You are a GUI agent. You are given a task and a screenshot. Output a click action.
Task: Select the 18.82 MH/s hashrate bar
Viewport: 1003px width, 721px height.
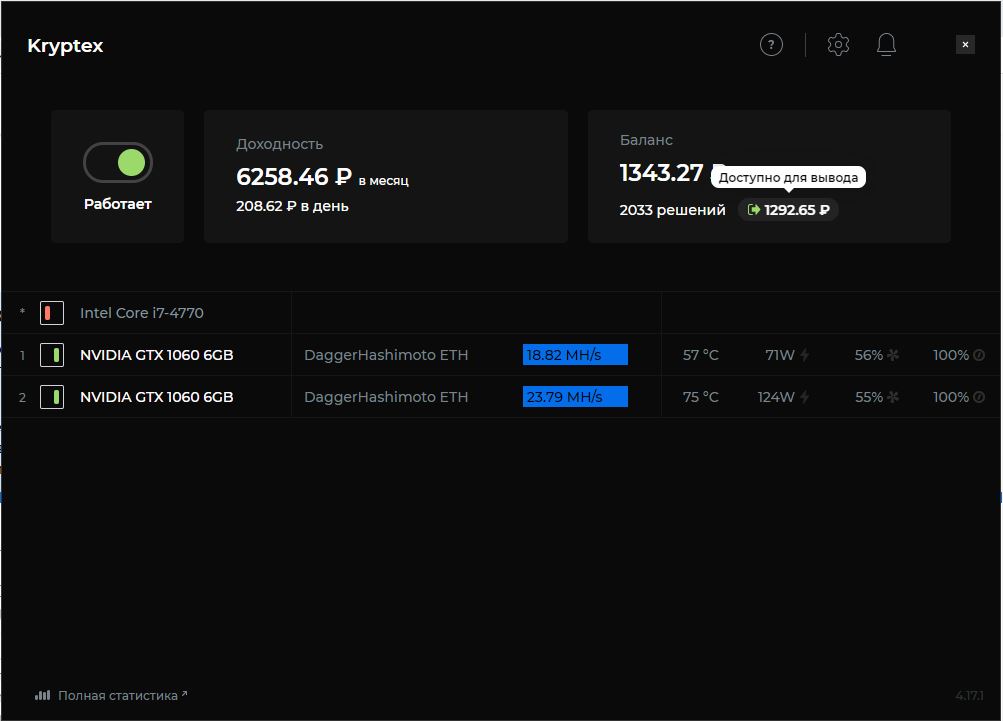click(x=575, y=355)
